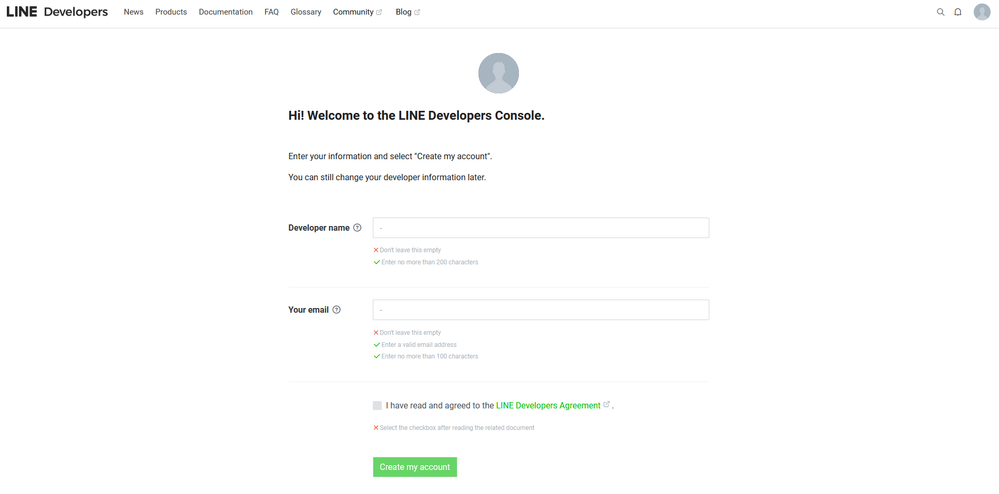Focus the Your email input field

tap(541, 310)
